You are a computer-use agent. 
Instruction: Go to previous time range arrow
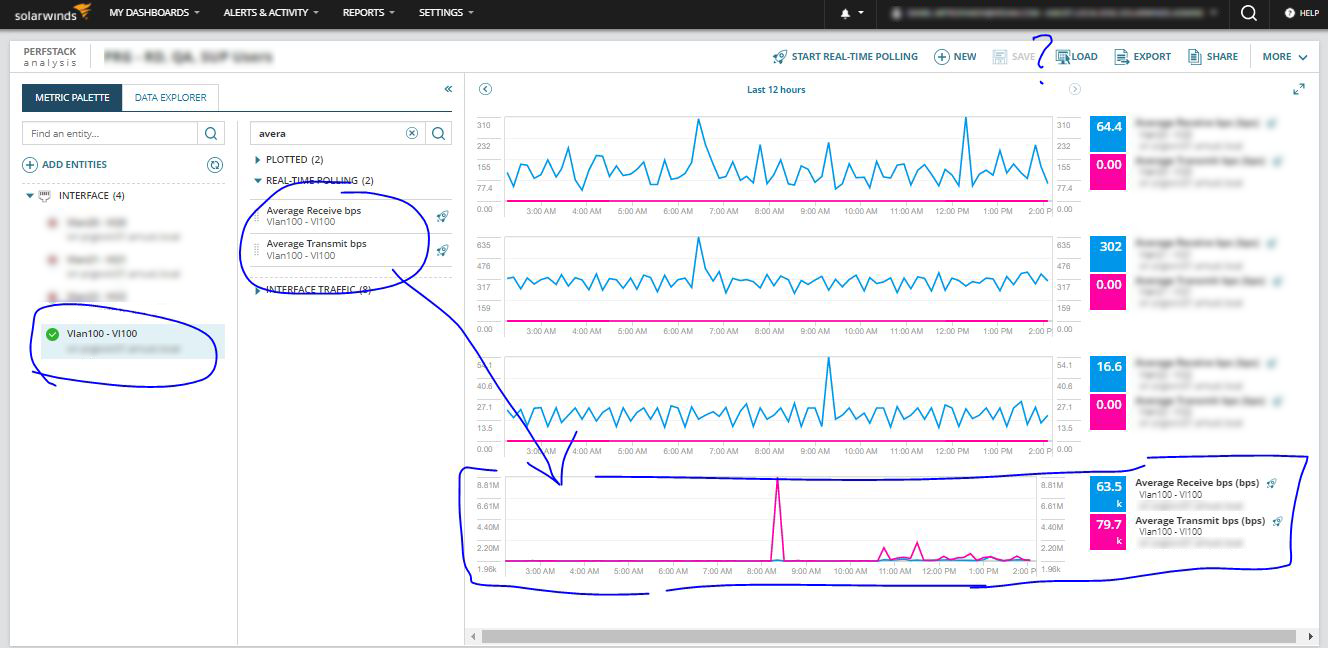point(485,89)
